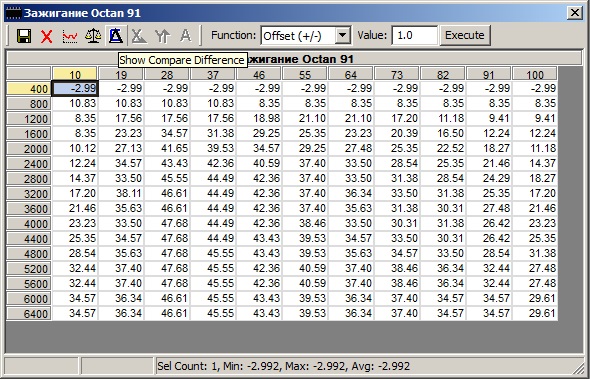The width and height of the screenshot is (590, 380).
Task: Select the column header 100
Action: (534, 74)
